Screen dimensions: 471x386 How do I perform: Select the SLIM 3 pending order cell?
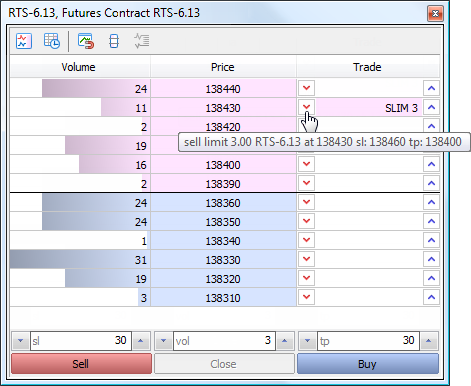pos(369,107)
